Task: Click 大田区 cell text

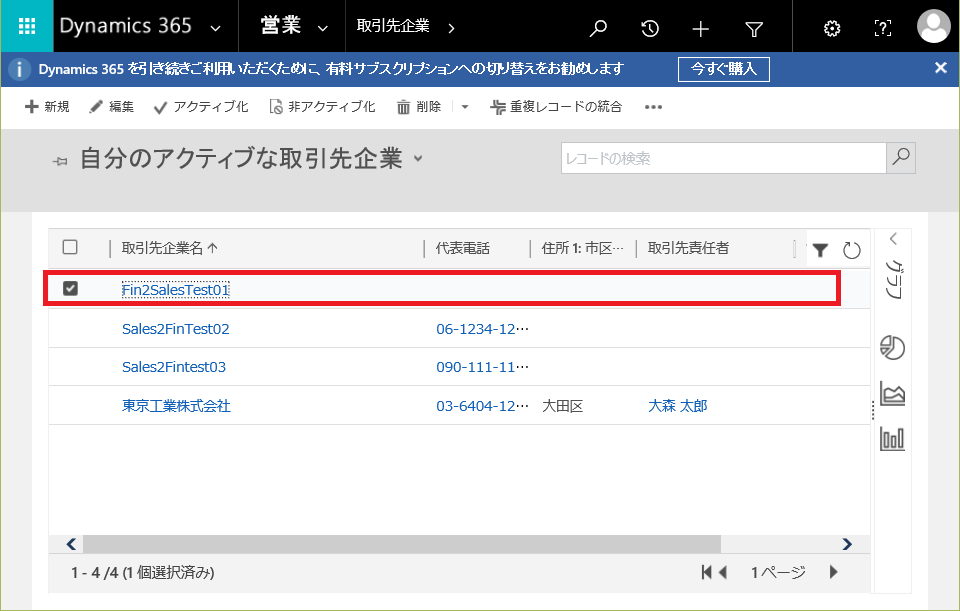Action: pyautogui.click(x=563, y=406)
